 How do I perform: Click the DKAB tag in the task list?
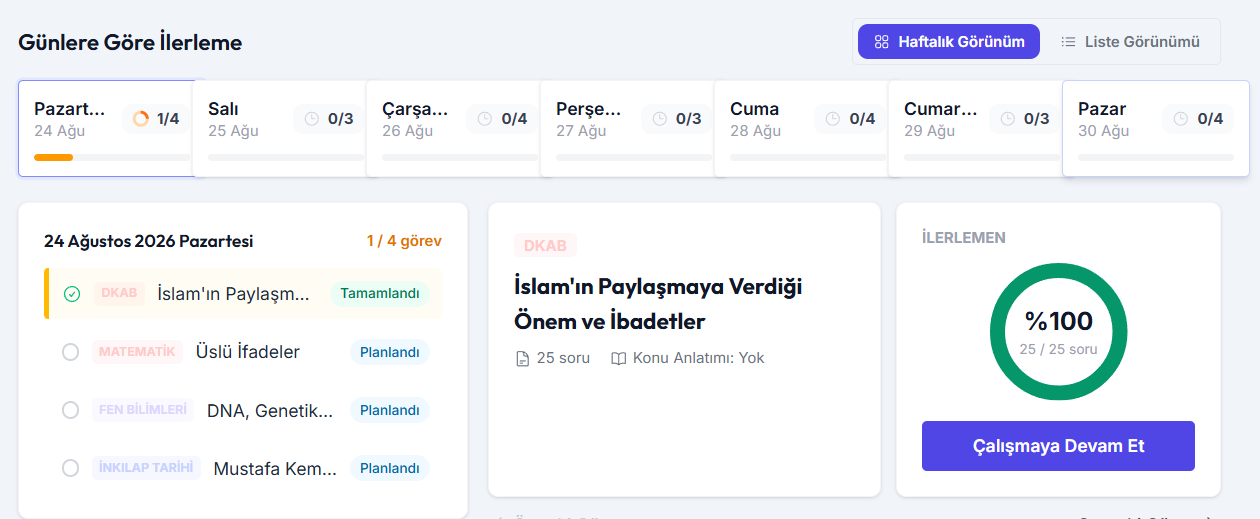119,294
